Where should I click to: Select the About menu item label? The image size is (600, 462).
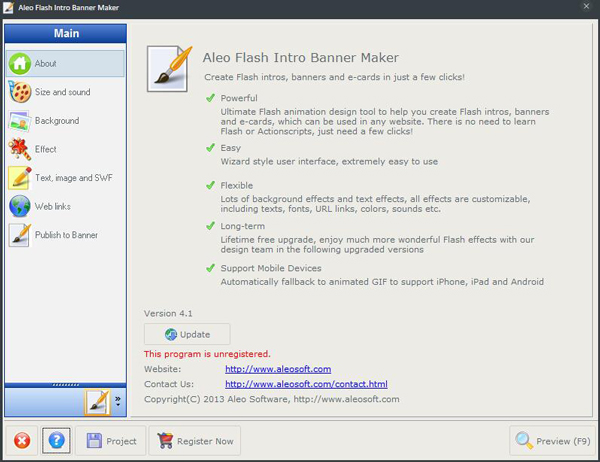[x=46, y=64]
